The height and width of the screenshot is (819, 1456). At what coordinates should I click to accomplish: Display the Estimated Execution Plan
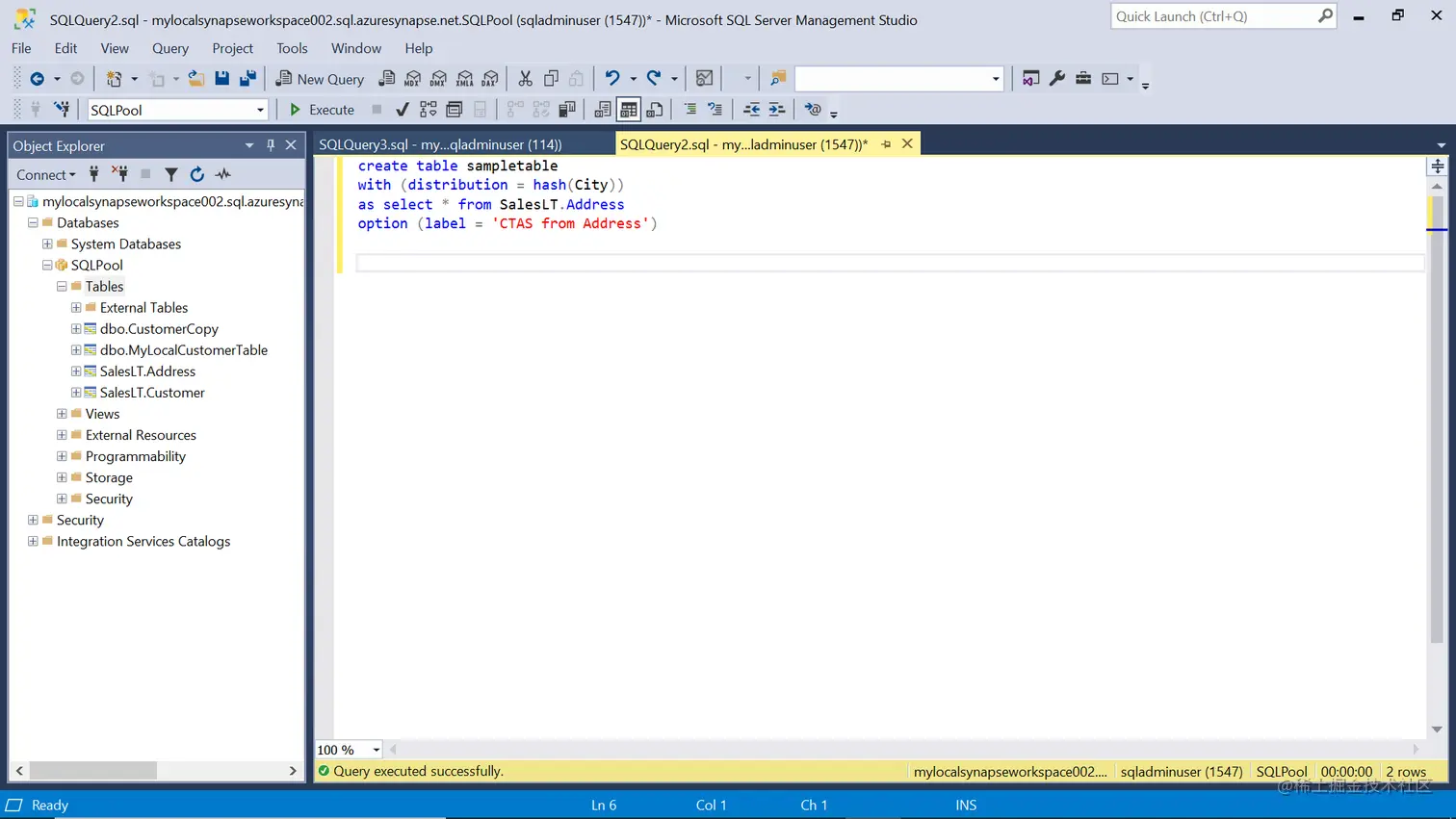coord(429,110)
